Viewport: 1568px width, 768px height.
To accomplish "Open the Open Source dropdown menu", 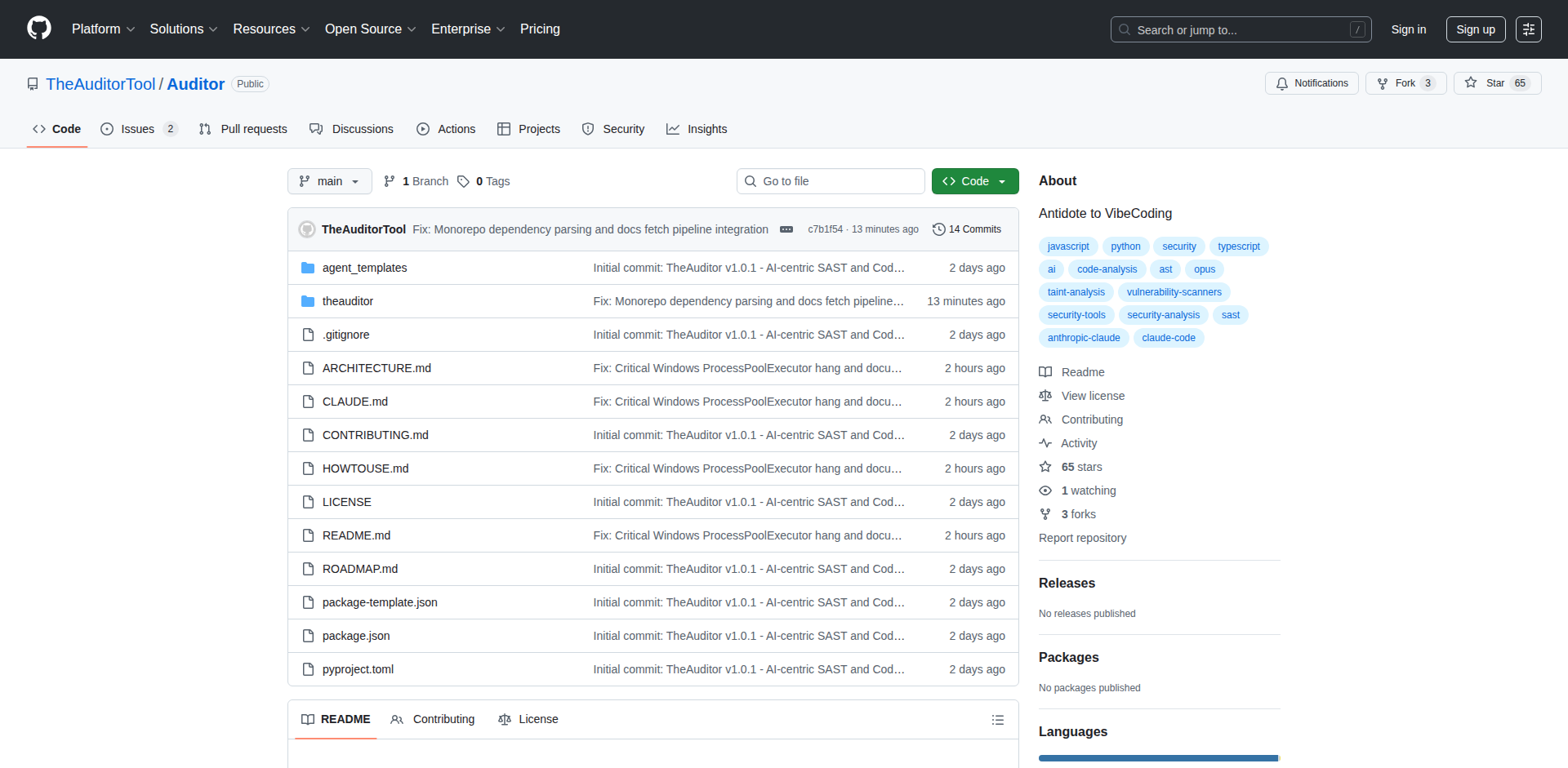I will point(371,29).
